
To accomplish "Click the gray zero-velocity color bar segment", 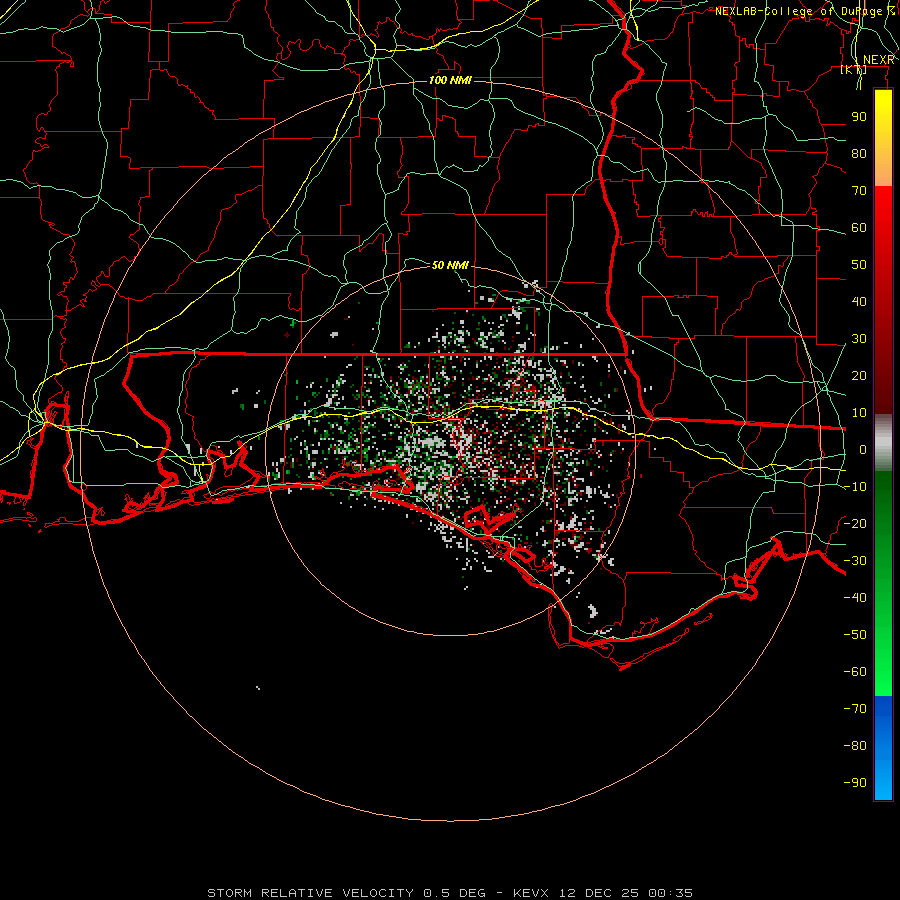I will click(883, 443).
